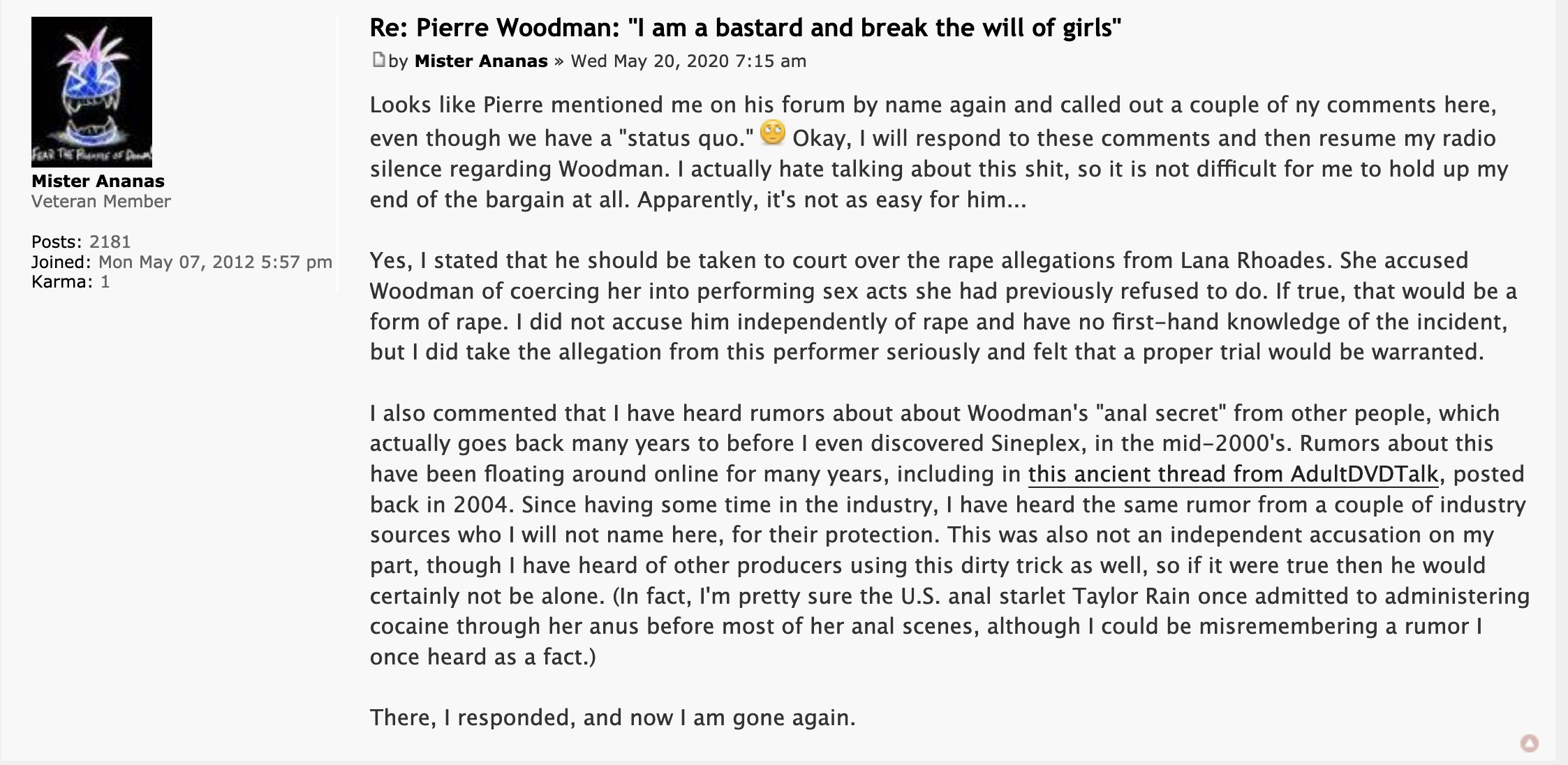The height and width of the screenshot is (765, 1568).
Task: Open the "Re: Pierre Woodman" post title
Action: (x=745, y=28)
